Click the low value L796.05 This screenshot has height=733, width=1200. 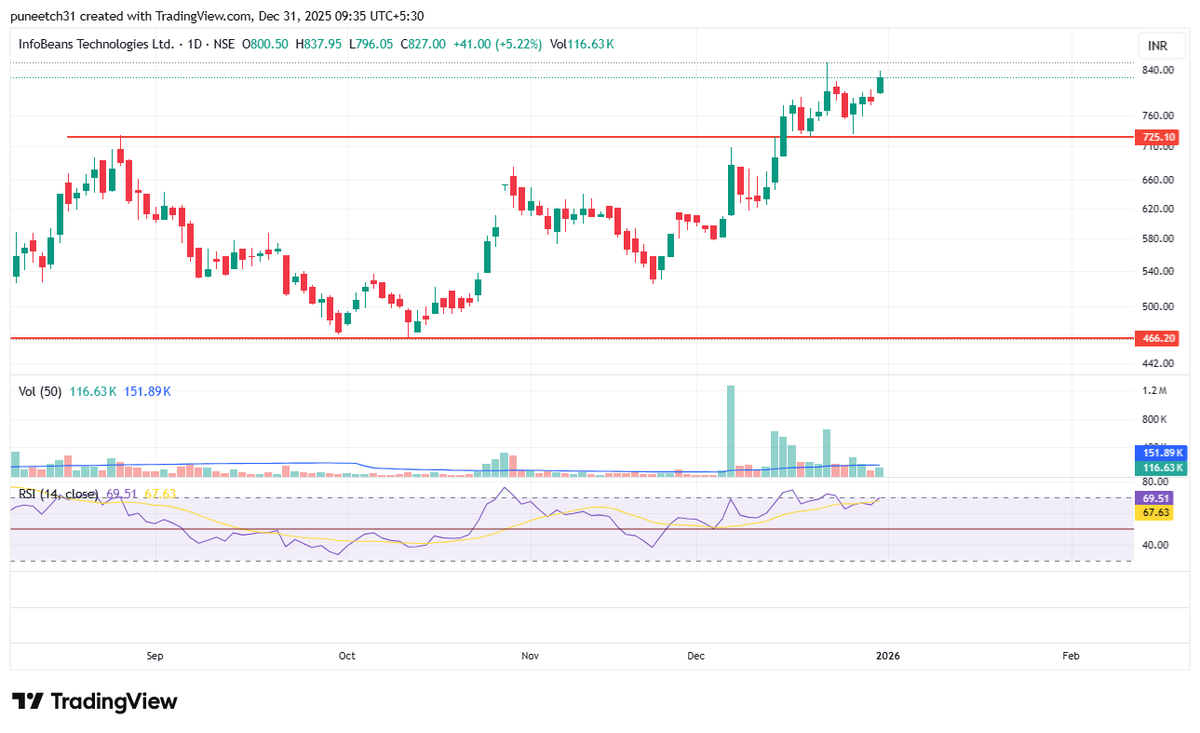(370, 45)
